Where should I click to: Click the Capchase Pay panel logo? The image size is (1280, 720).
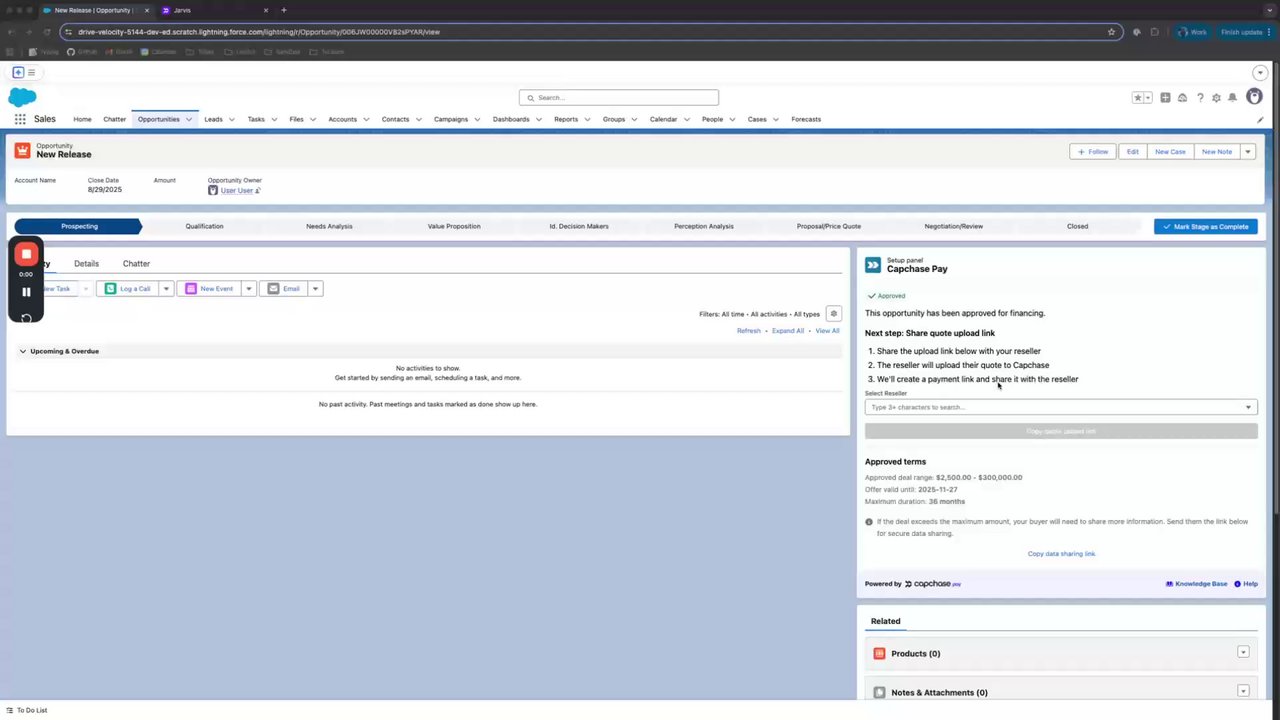873,265
